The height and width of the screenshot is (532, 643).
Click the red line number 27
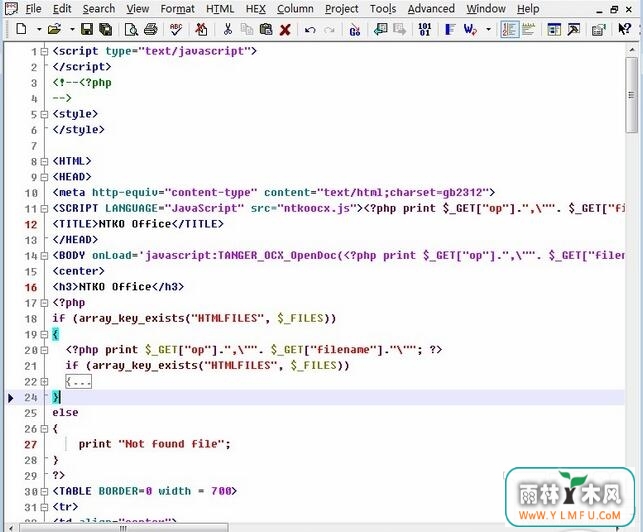(x=31, y=445)
